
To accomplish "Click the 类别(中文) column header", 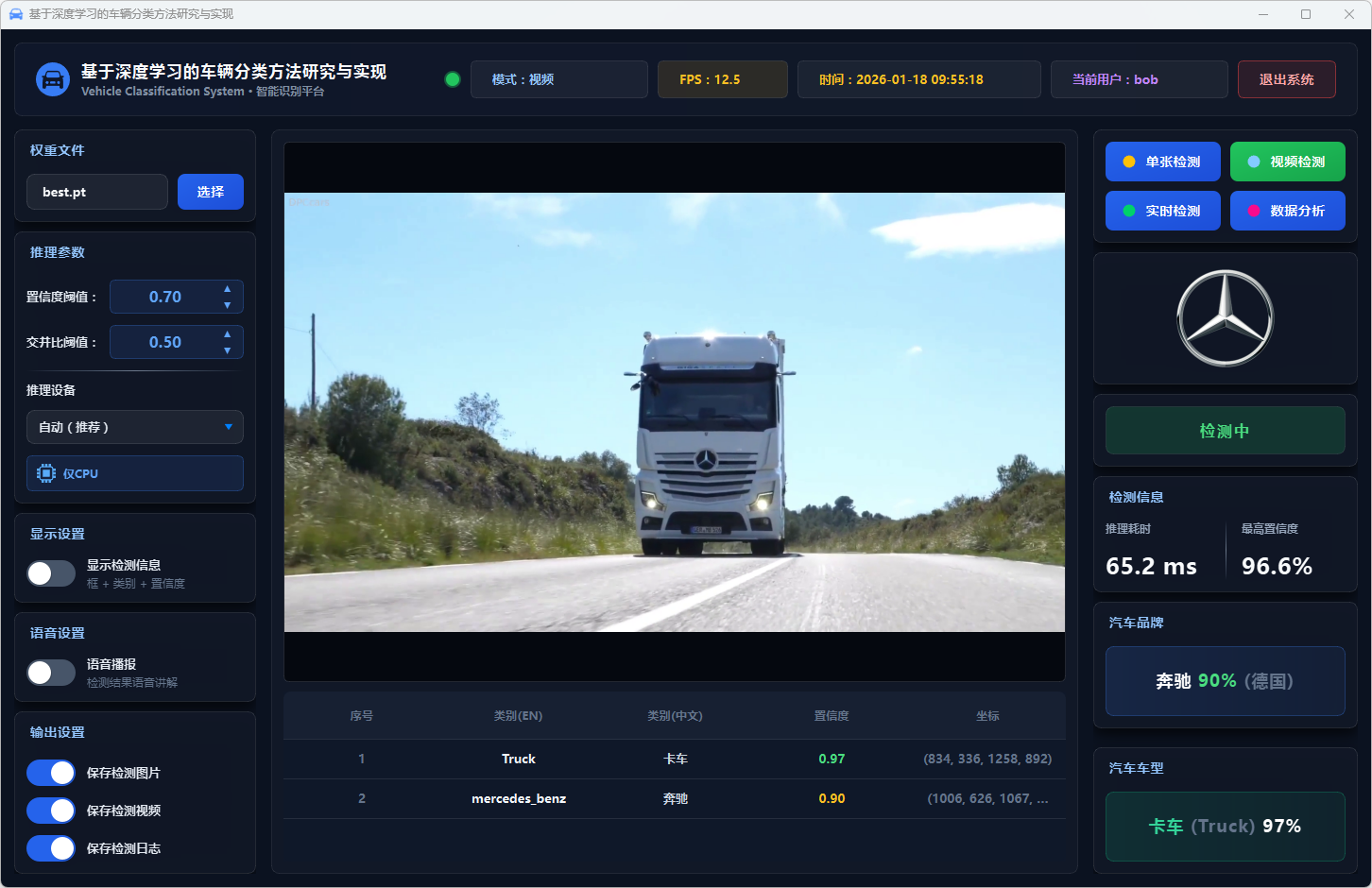I will (x=675, y=716).
